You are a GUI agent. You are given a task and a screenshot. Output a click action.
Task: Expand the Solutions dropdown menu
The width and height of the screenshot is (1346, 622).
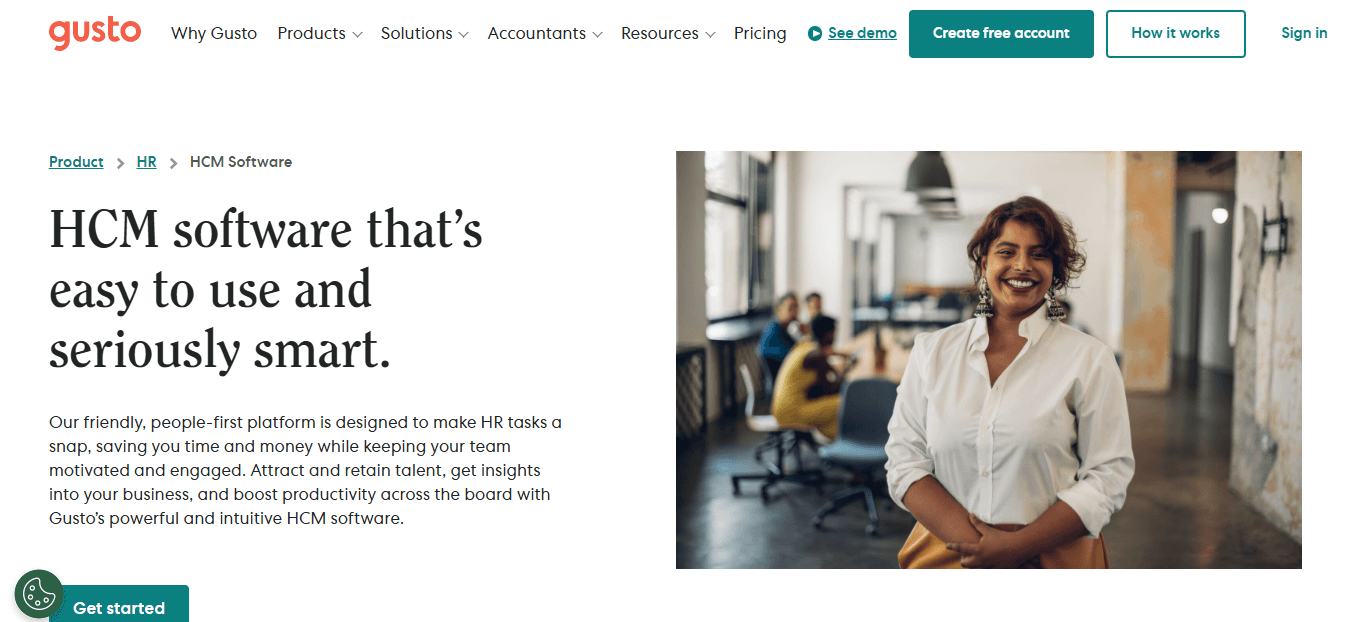coord(424,33)
